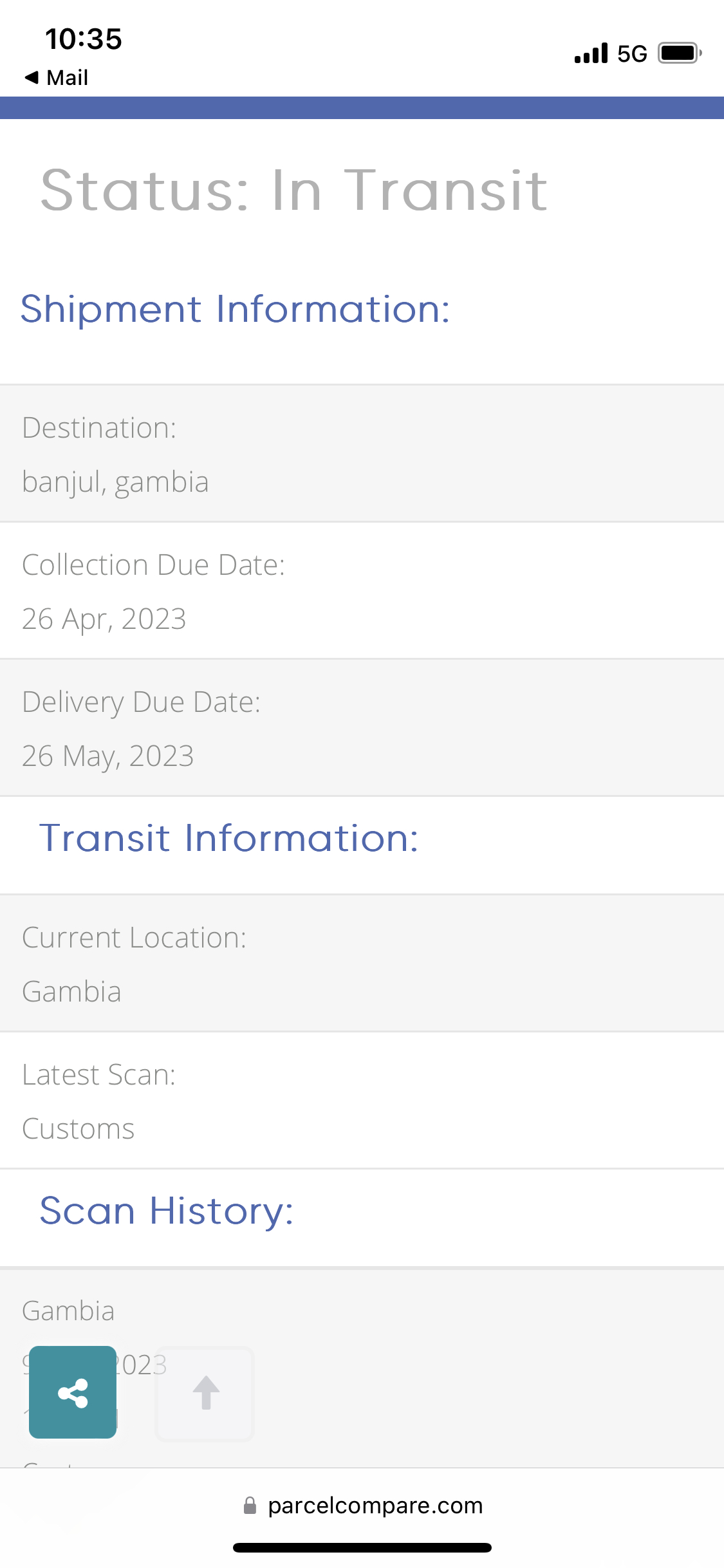Tap the Mail return label

click(x=67, y=78)
